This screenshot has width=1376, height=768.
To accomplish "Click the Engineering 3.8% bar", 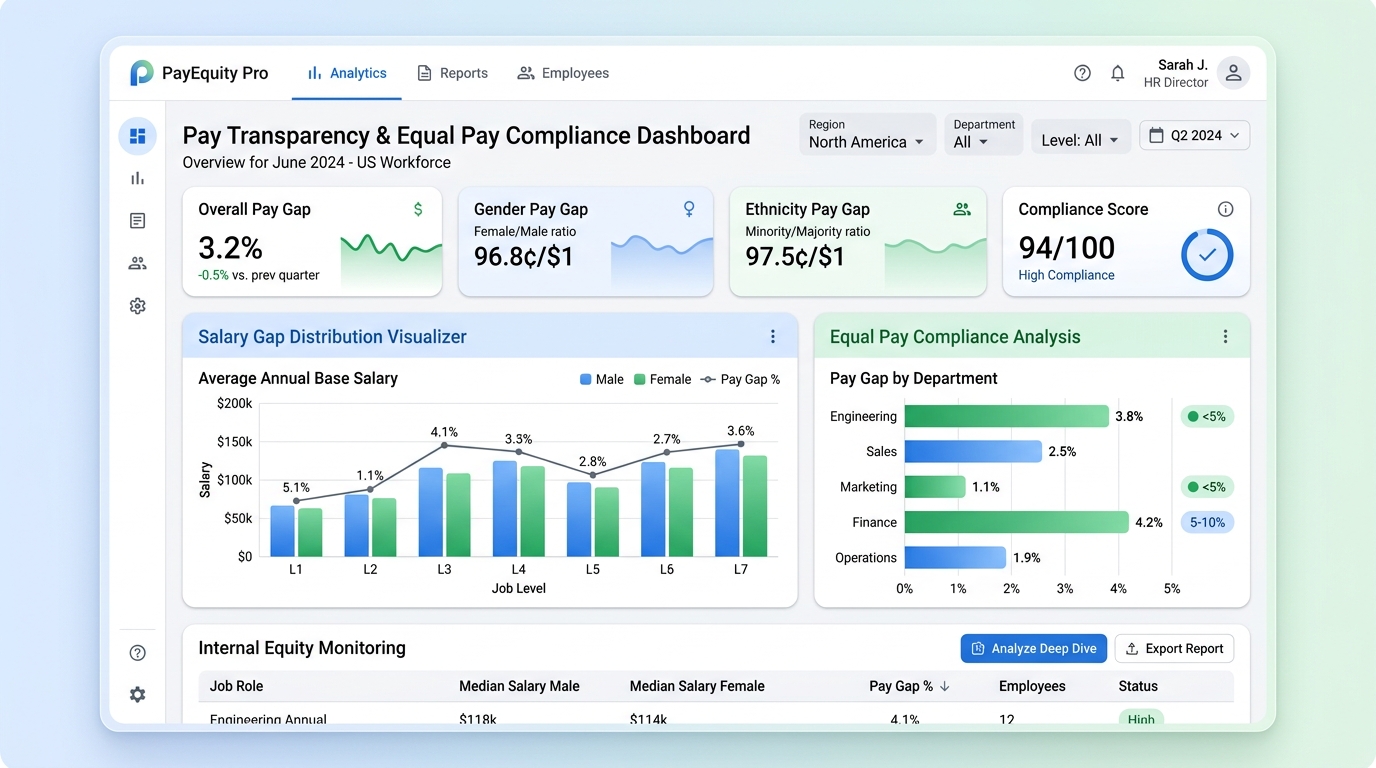I will click(x=1007, y=416).
